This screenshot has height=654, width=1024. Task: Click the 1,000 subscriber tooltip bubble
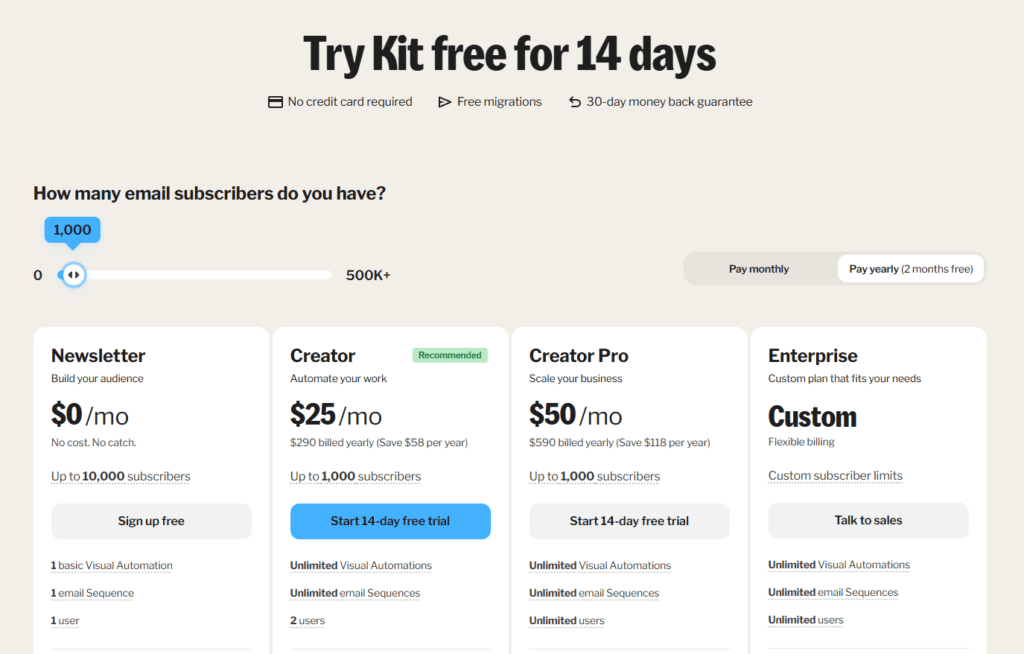point(72,230)
